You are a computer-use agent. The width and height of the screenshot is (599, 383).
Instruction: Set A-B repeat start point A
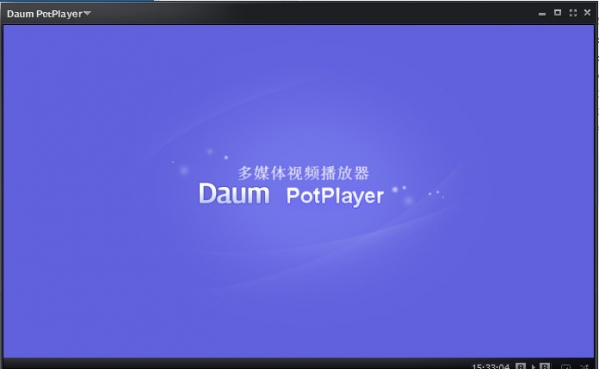click(521, 366)
